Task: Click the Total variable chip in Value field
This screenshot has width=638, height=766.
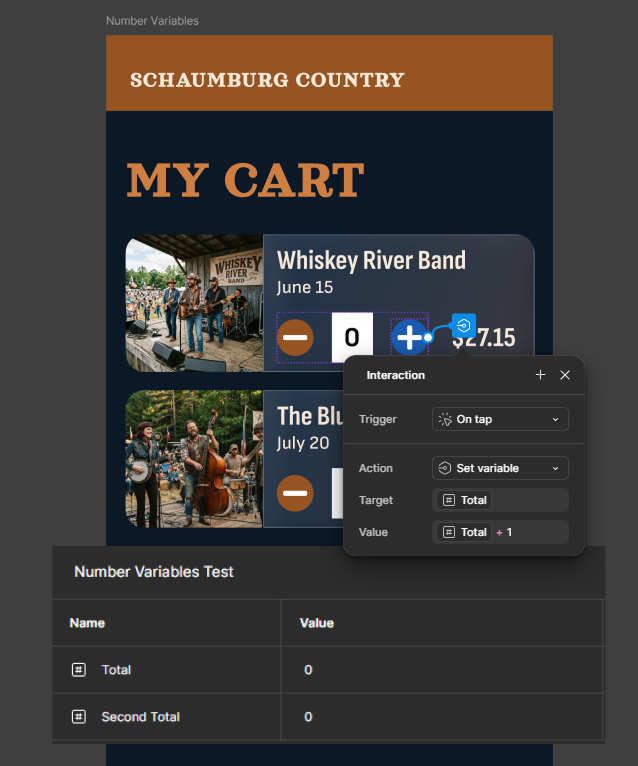Action: pyautogui.click(x=464, y=532)
